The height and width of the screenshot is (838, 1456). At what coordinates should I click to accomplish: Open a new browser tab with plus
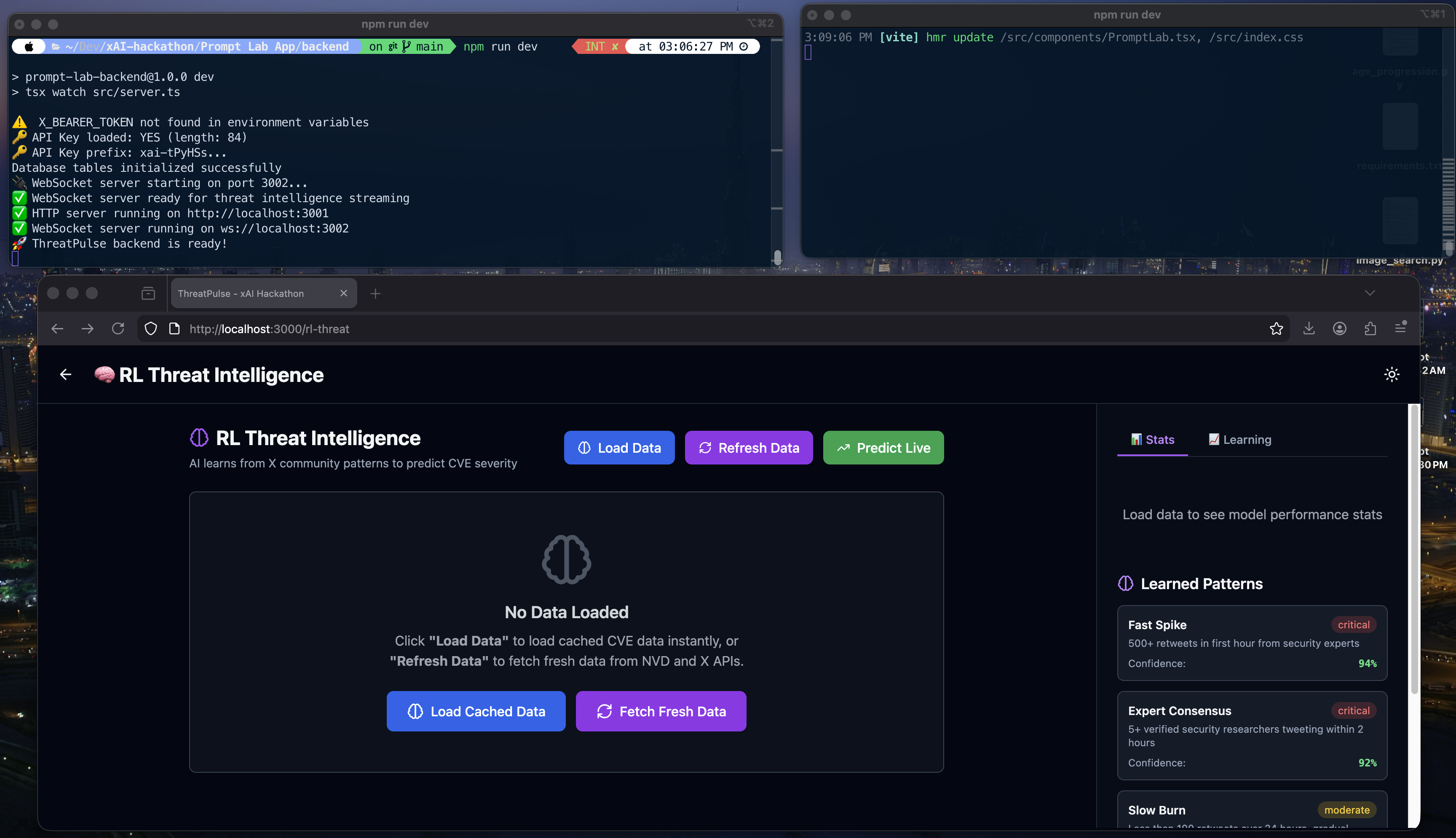[375, 294]
